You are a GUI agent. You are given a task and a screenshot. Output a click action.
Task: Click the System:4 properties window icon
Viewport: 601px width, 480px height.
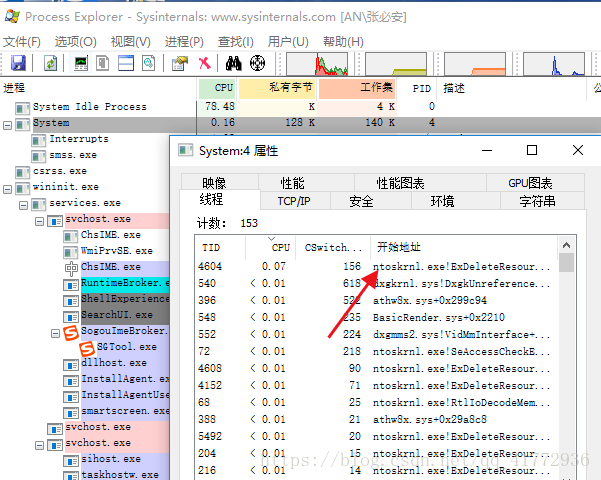tap(186, 150)
